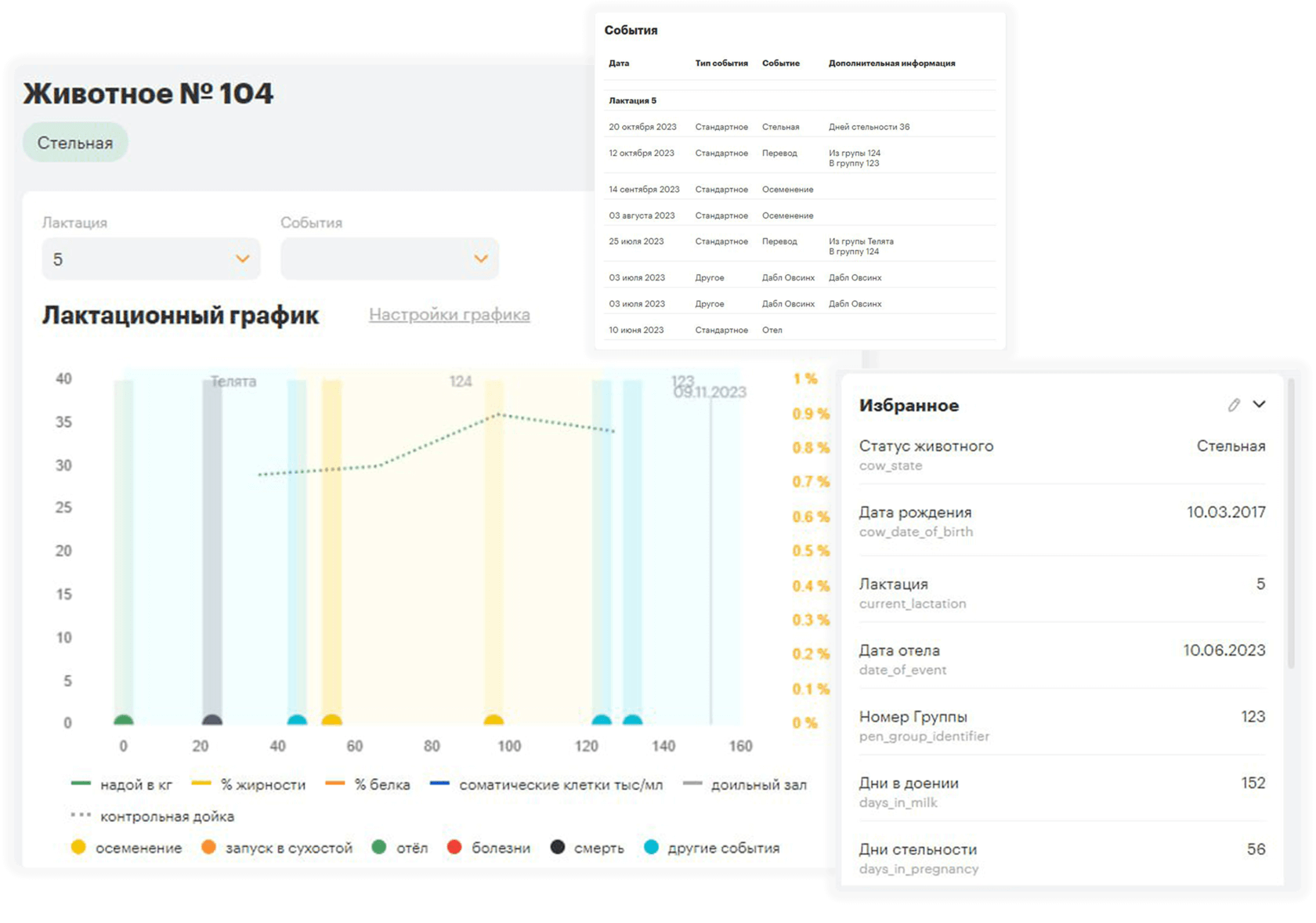Screen dimensions: 1316x923
Task: Toggle надой в кг legend item
Action: 121,784
